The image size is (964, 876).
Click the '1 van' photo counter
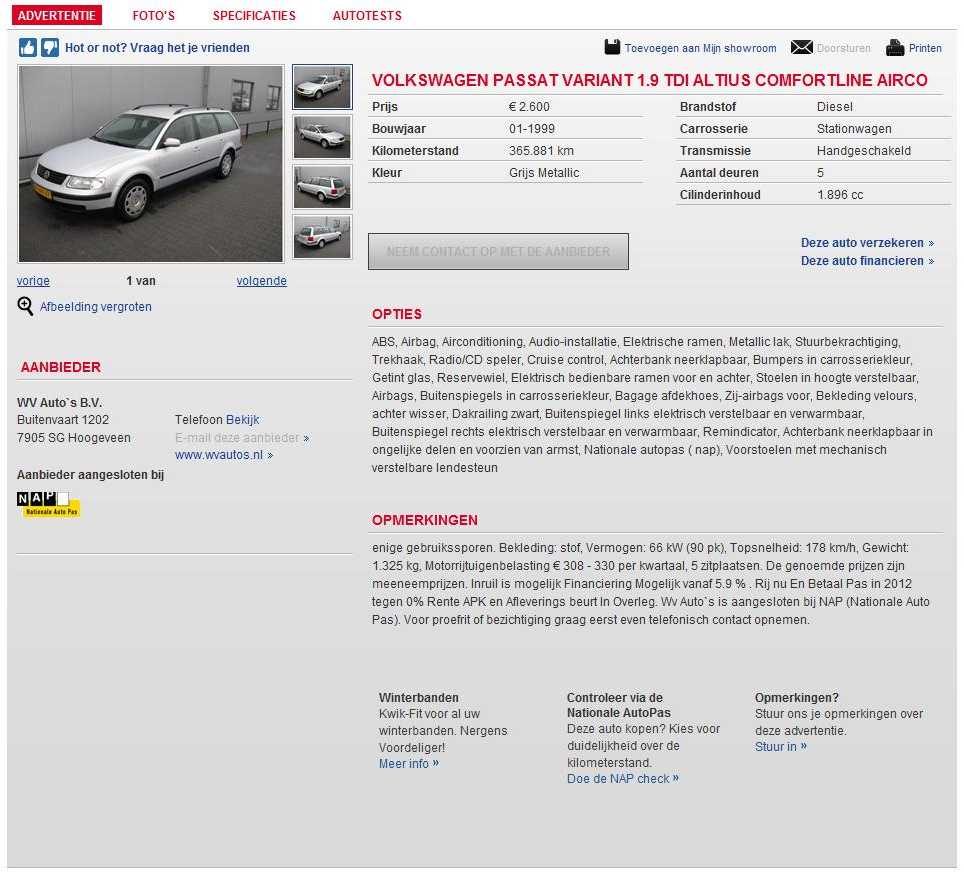coord(141,281)
